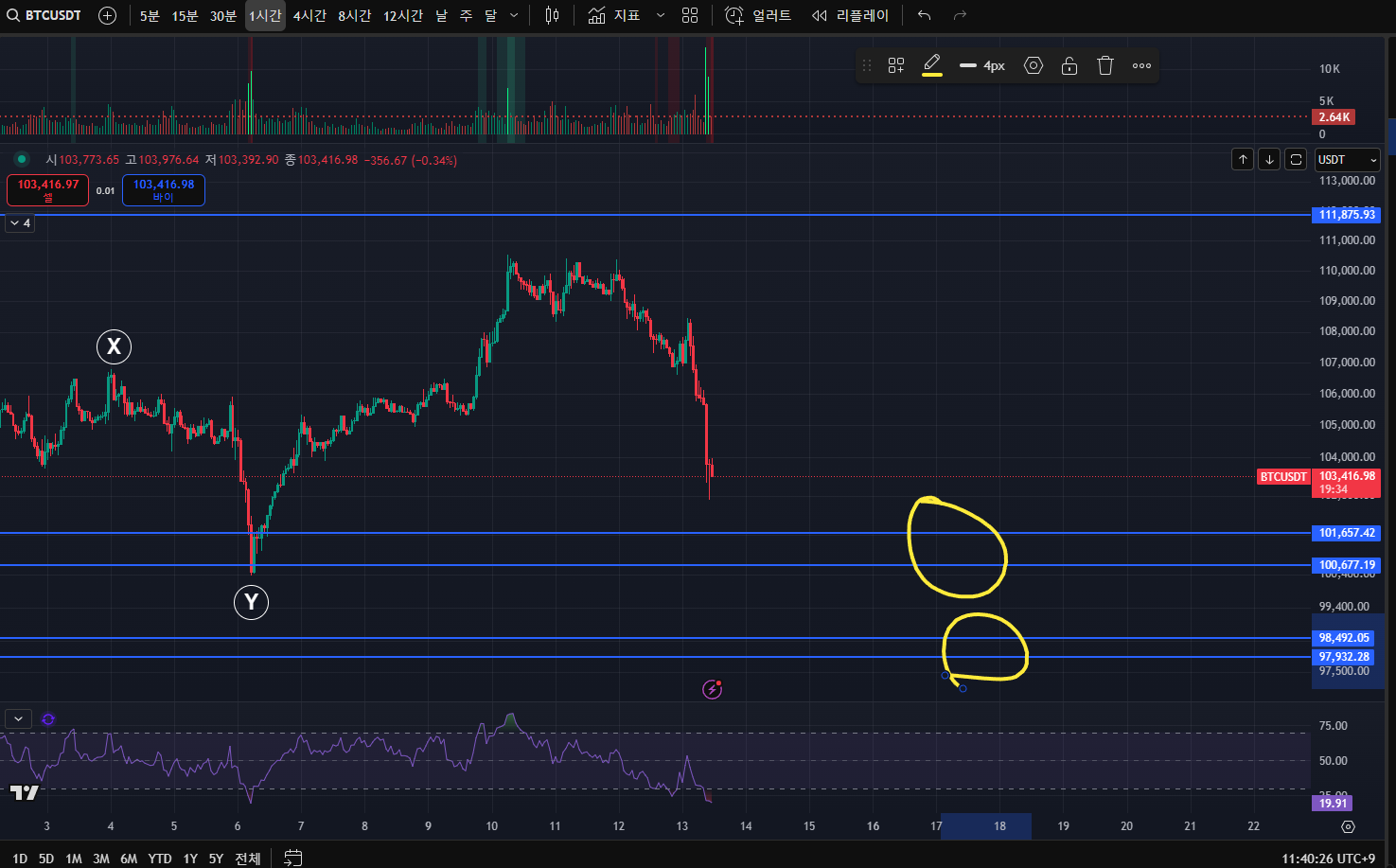This screenshot has width=1396, height=868.
Task: Grab the drawing toolbar drag handle
Action: tap(867, 65)
